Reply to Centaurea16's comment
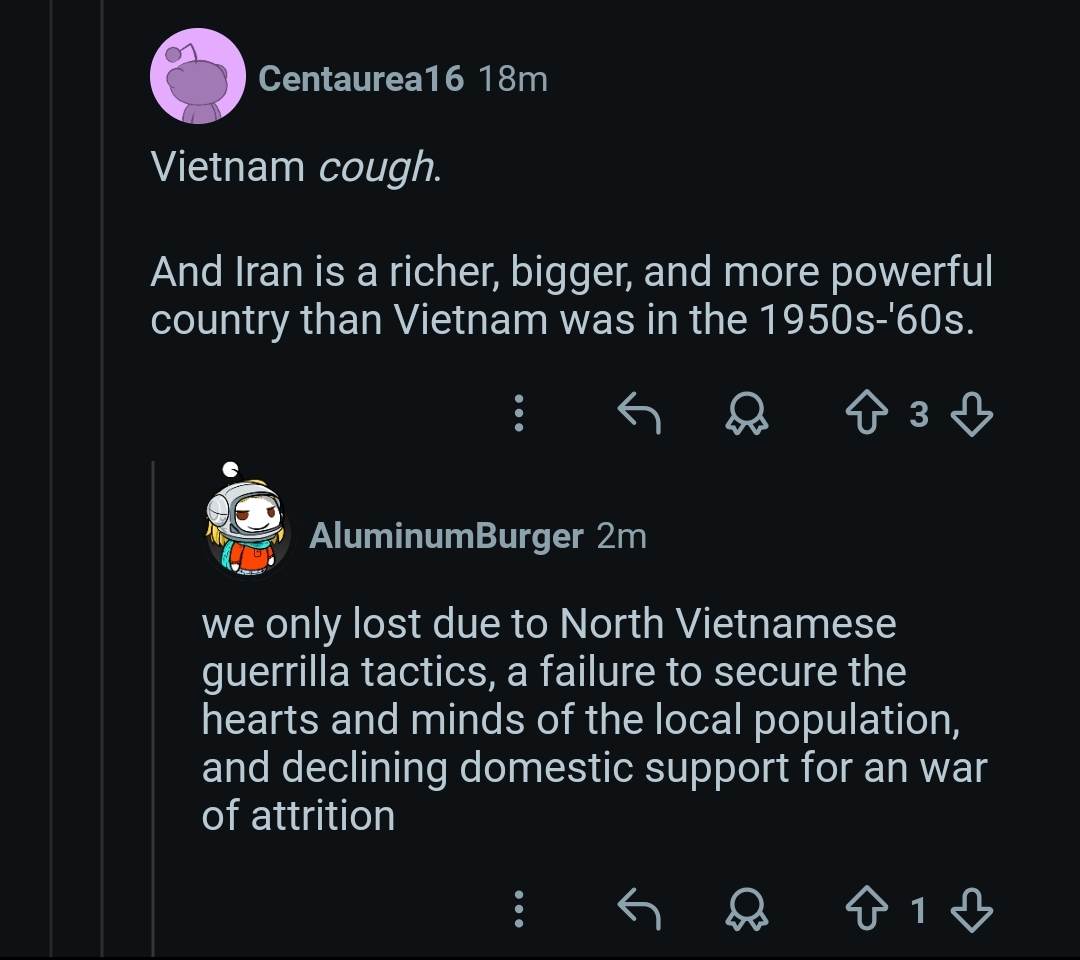Image resolution: width=1080 pixels, height=960 pixels. point(639,413)
